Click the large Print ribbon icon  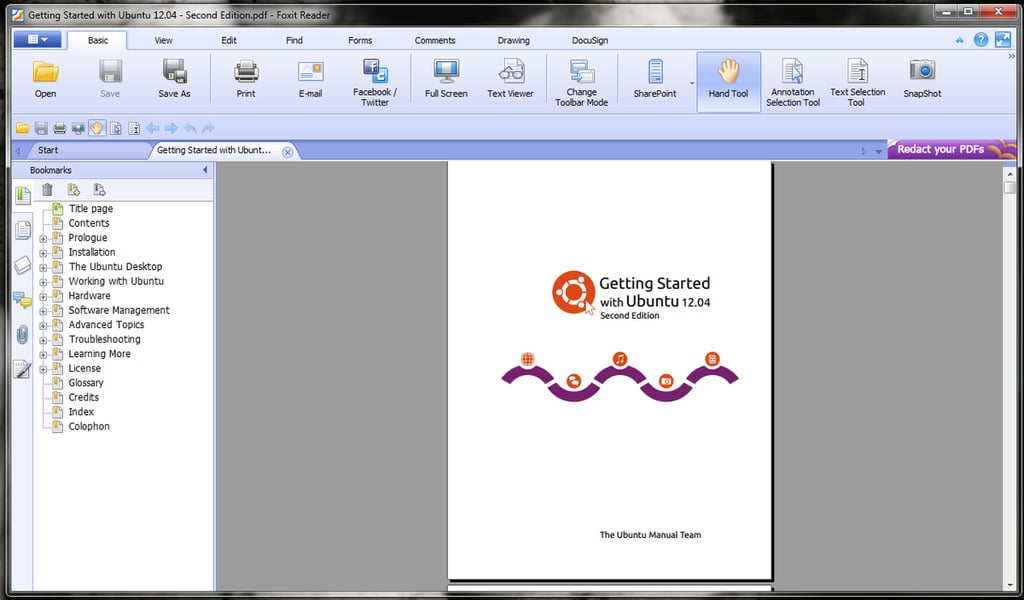click(x=246, y=79)
